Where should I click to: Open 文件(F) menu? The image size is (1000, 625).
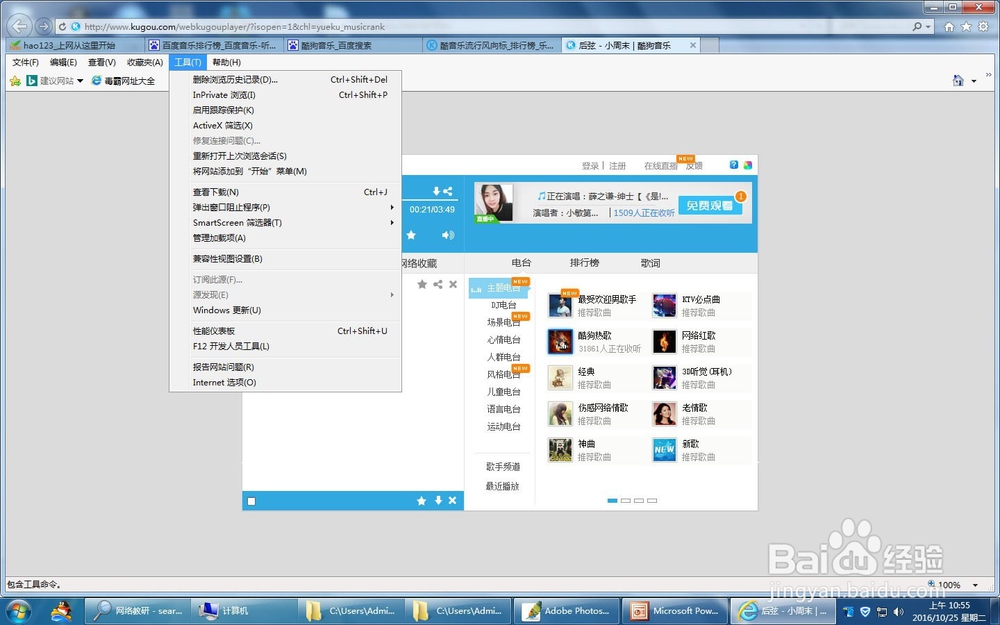point(26,62)
